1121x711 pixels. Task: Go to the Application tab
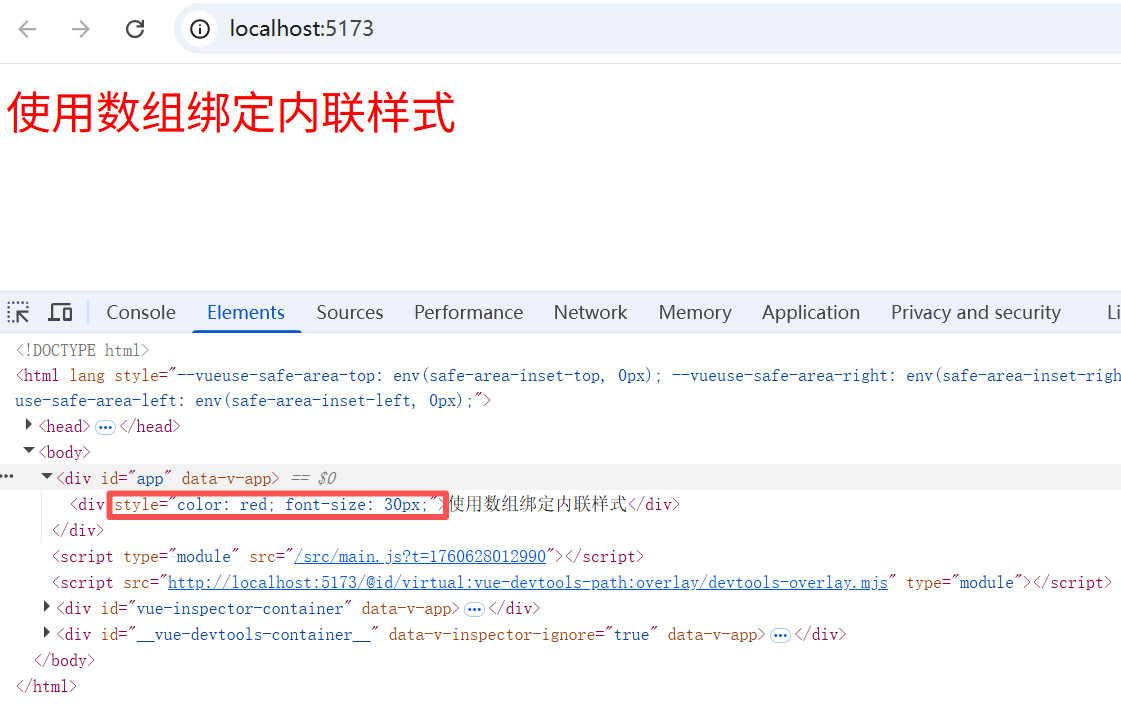(x=811, y=312)
